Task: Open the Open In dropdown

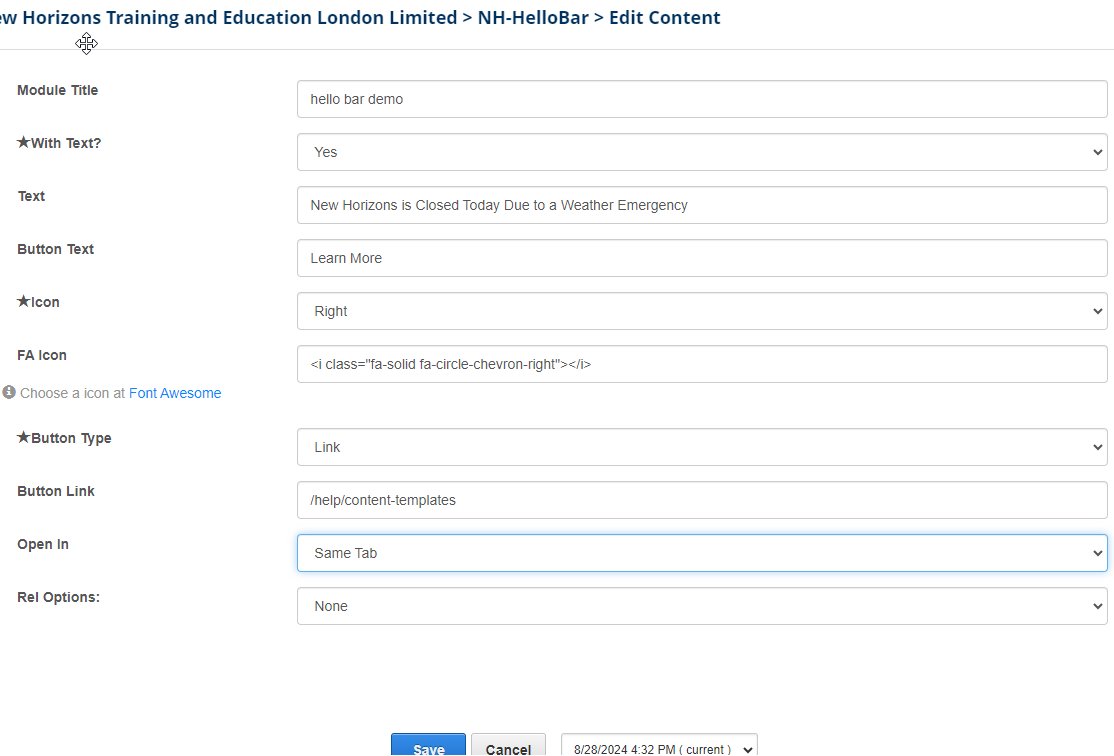Action: tap(701, 553)
